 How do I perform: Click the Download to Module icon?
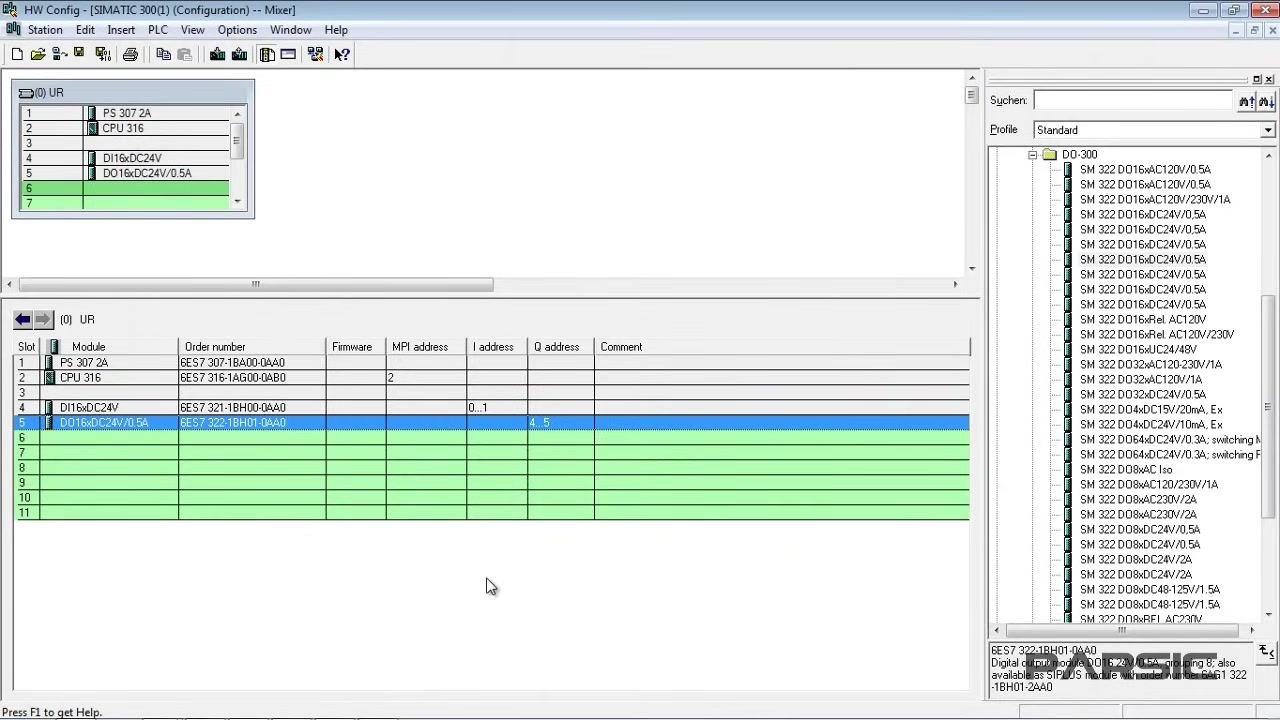[x=217, y=54]
